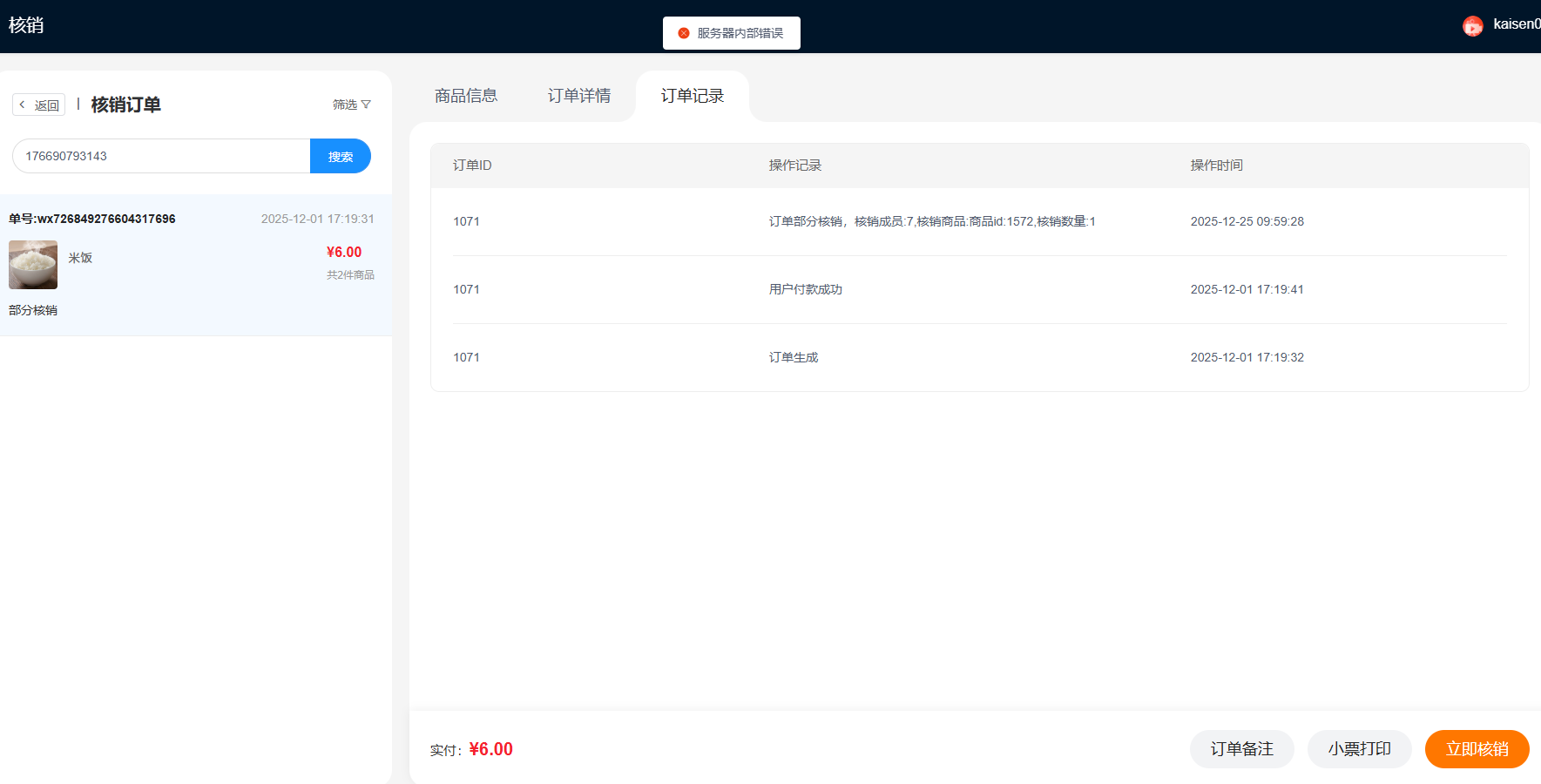1541x784 pixels.
Task: Click the orange 立即核销 button
Action: pos(1477,749)
